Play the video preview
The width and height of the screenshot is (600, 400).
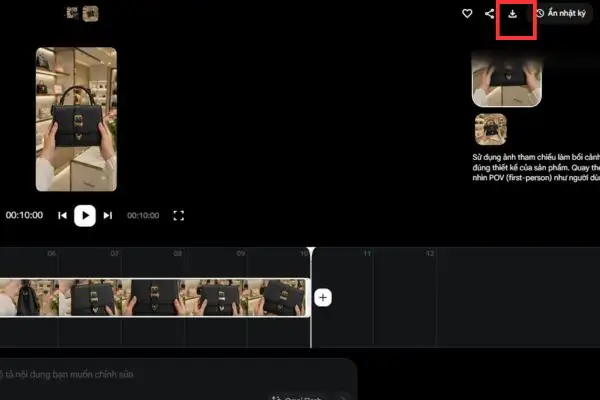click(85, 216)
